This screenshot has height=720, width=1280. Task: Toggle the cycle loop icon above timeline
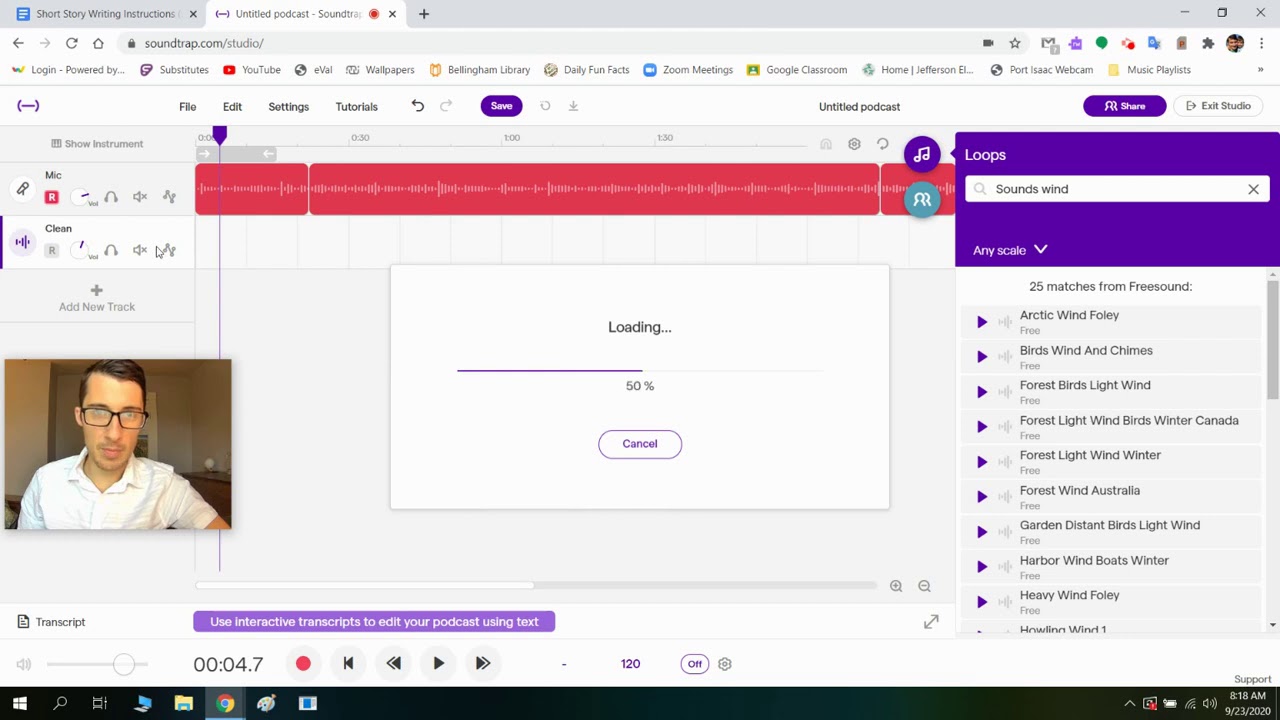pos(882,144)
